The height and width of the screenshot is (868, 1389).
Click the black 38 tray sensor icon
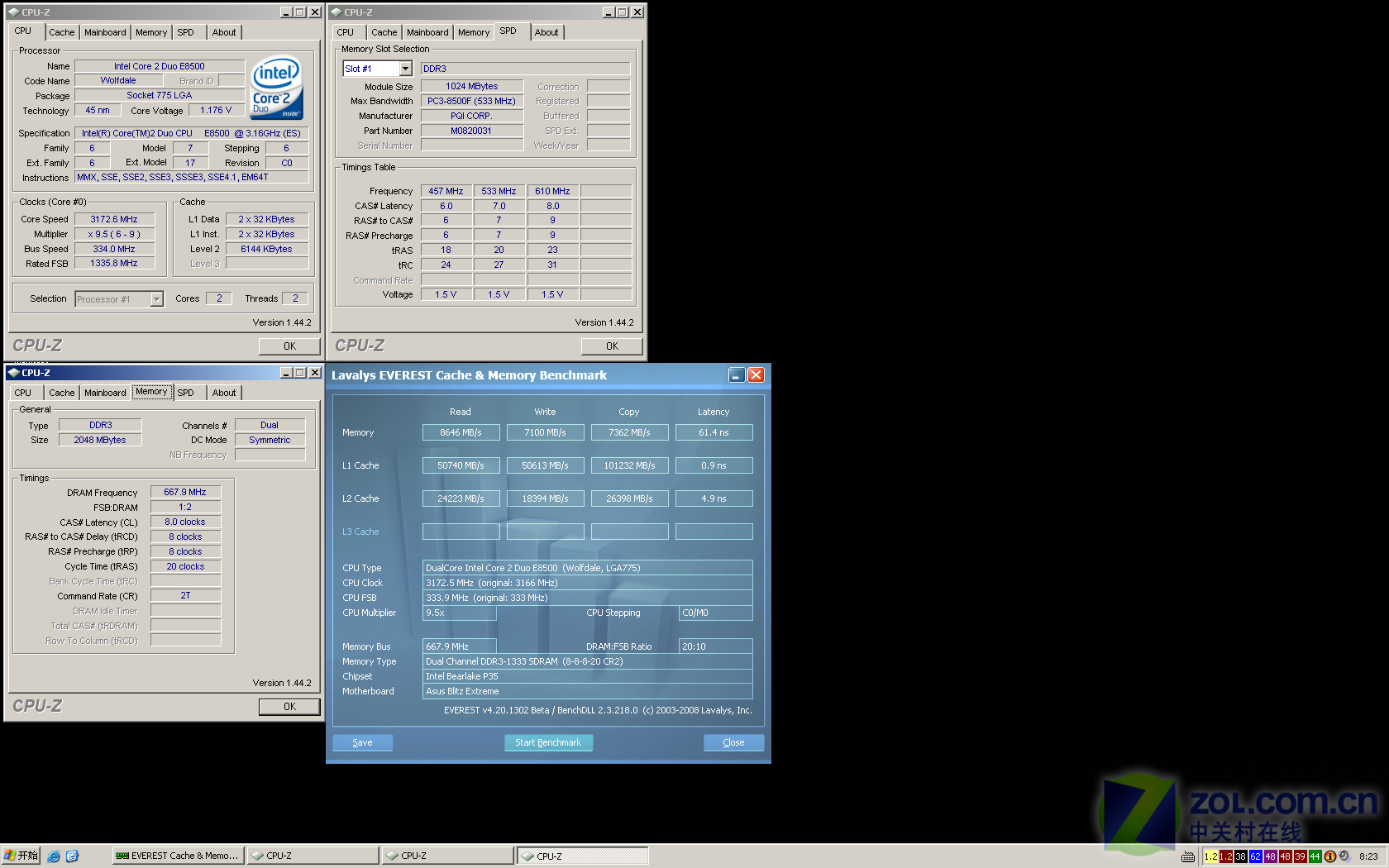pyautogui.click(x=1240, y=856)
